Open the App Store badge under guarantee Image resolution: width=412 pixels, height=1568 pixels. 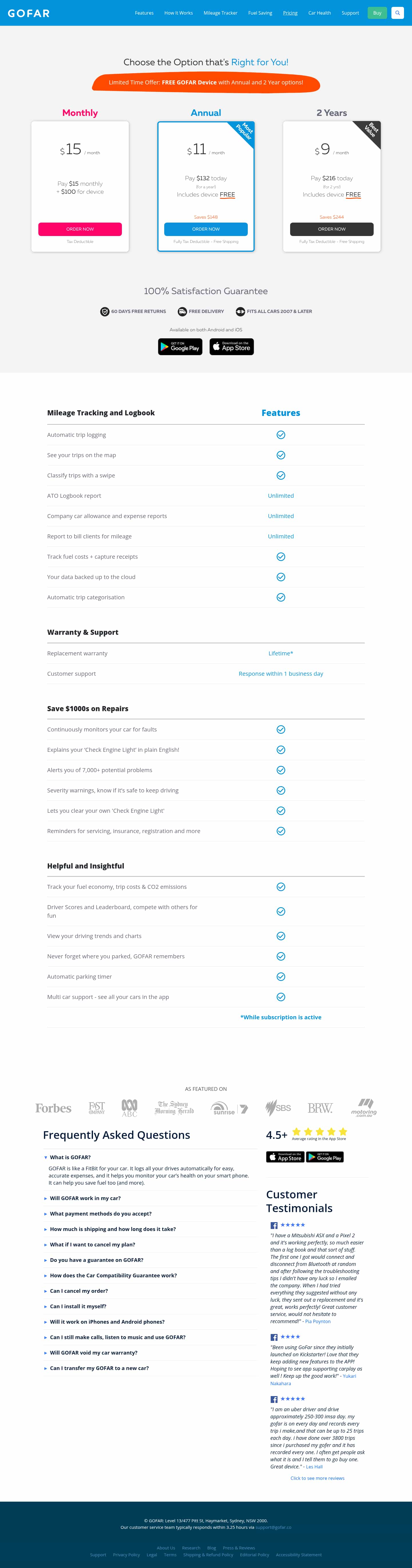(232, 347)
